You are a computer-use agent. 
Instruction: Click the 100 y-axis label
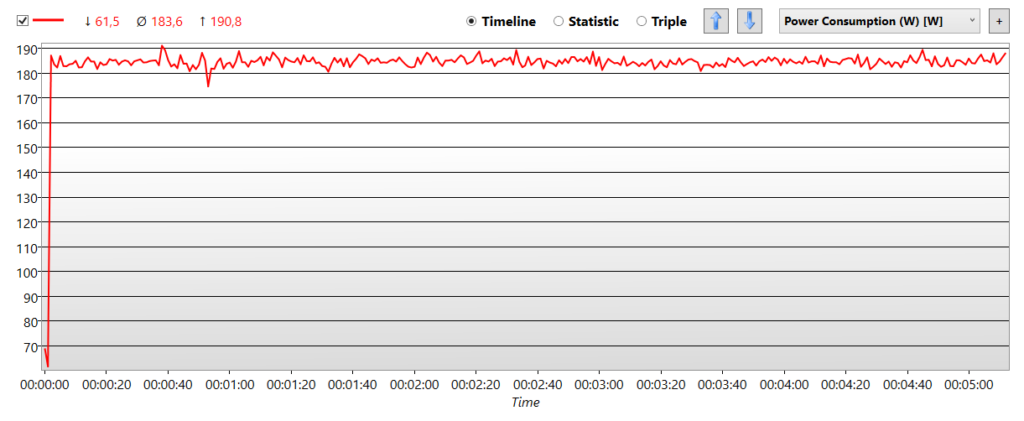pyautogui.click(x=26, y=272)
